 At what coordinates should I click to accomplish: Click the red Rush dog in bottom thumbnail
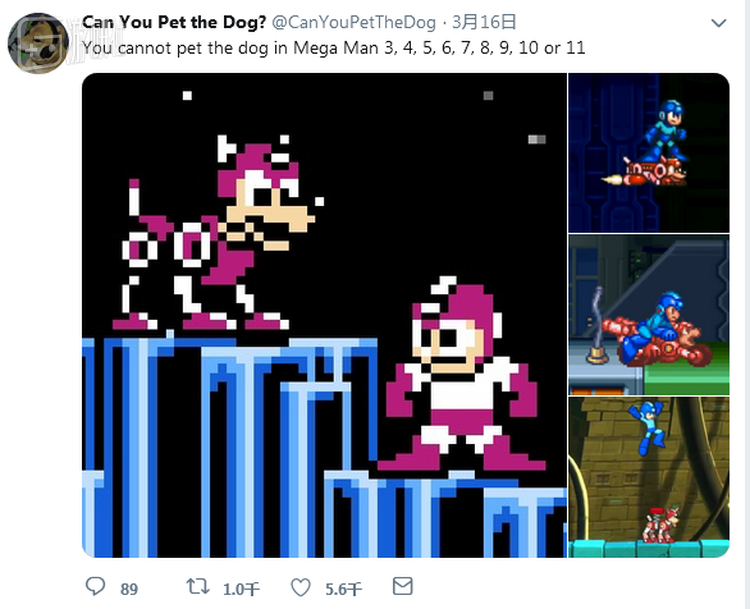click(661, 525)
